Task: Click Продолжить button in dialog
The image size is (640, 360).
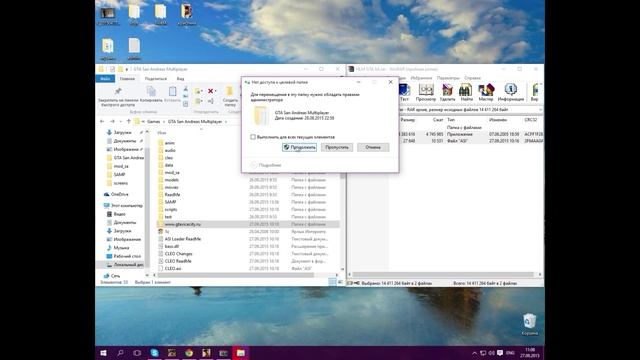Action: [299, 147]
